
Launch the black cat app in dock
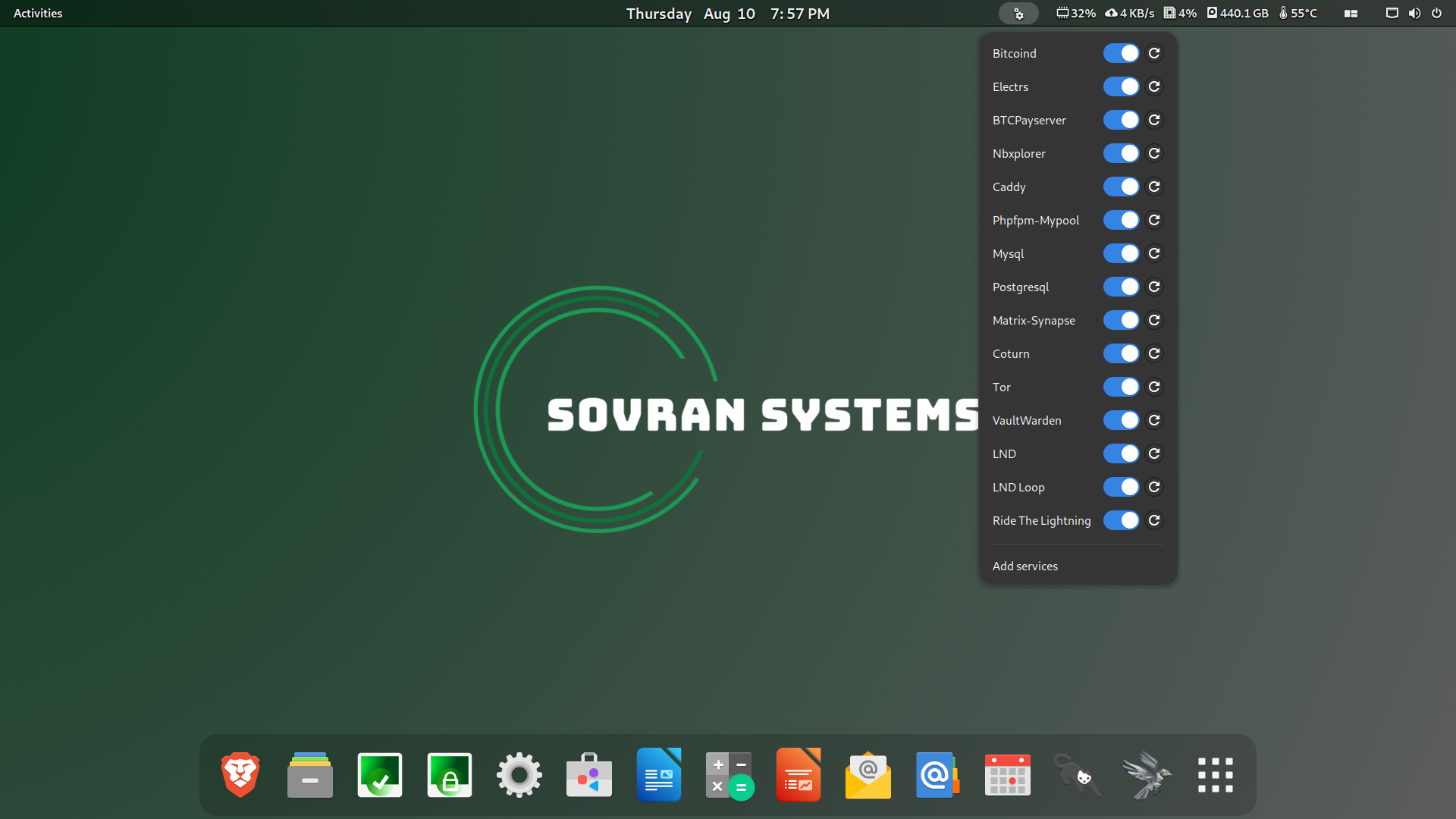click(1078, 775)
